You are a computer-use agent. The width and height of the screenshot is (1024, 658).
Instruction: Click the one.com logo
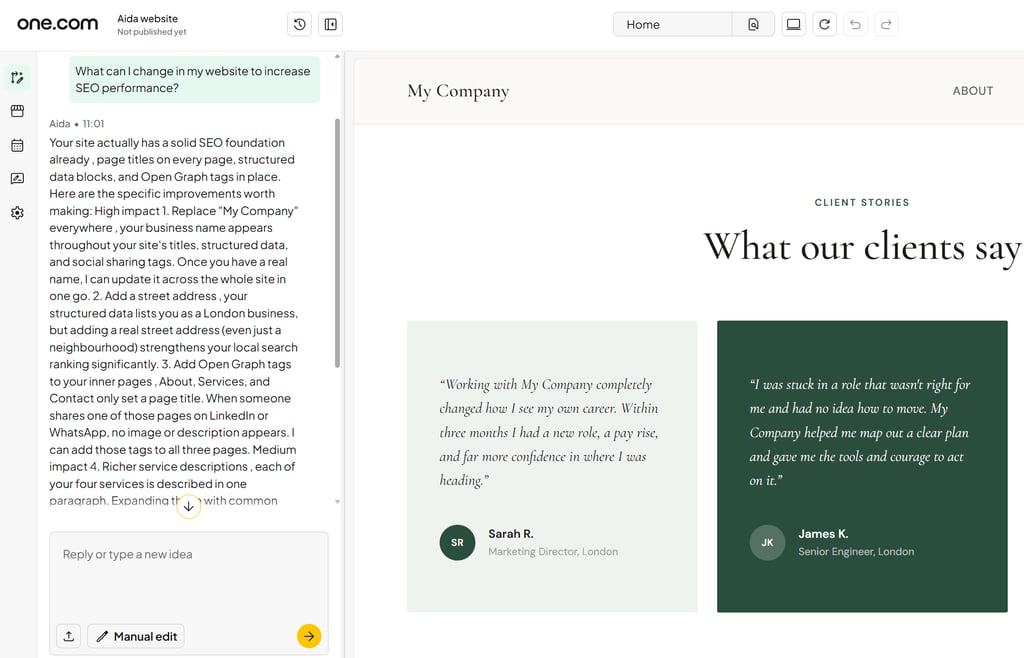coord(57,24)
